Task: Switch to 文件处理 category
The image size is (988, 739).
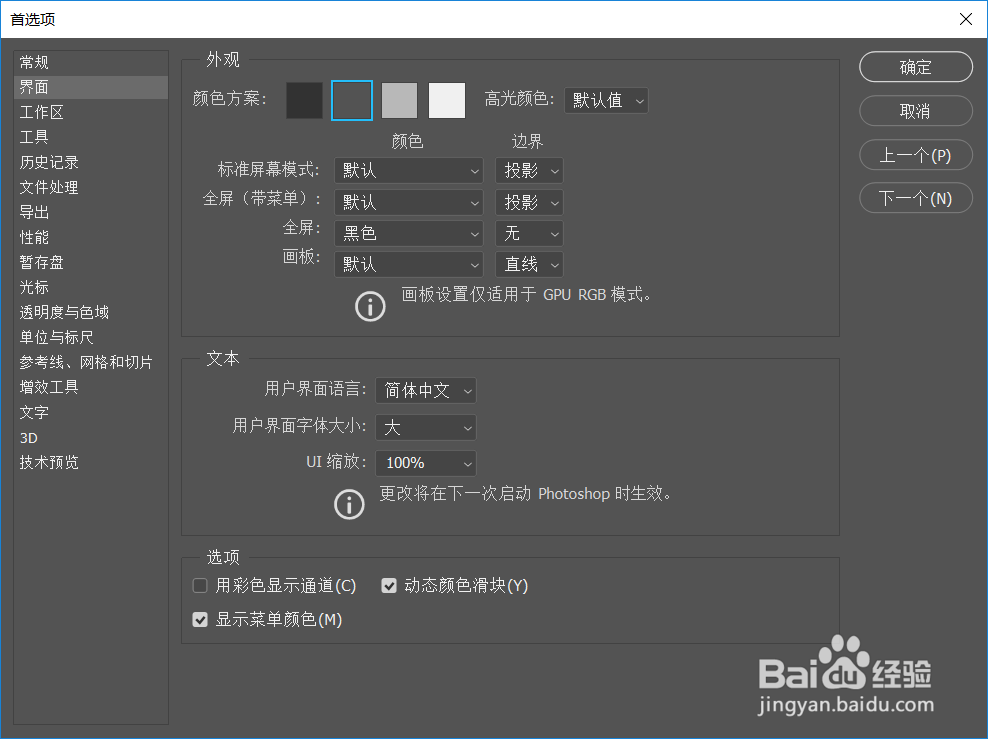Action: click(x=91, y=187)
